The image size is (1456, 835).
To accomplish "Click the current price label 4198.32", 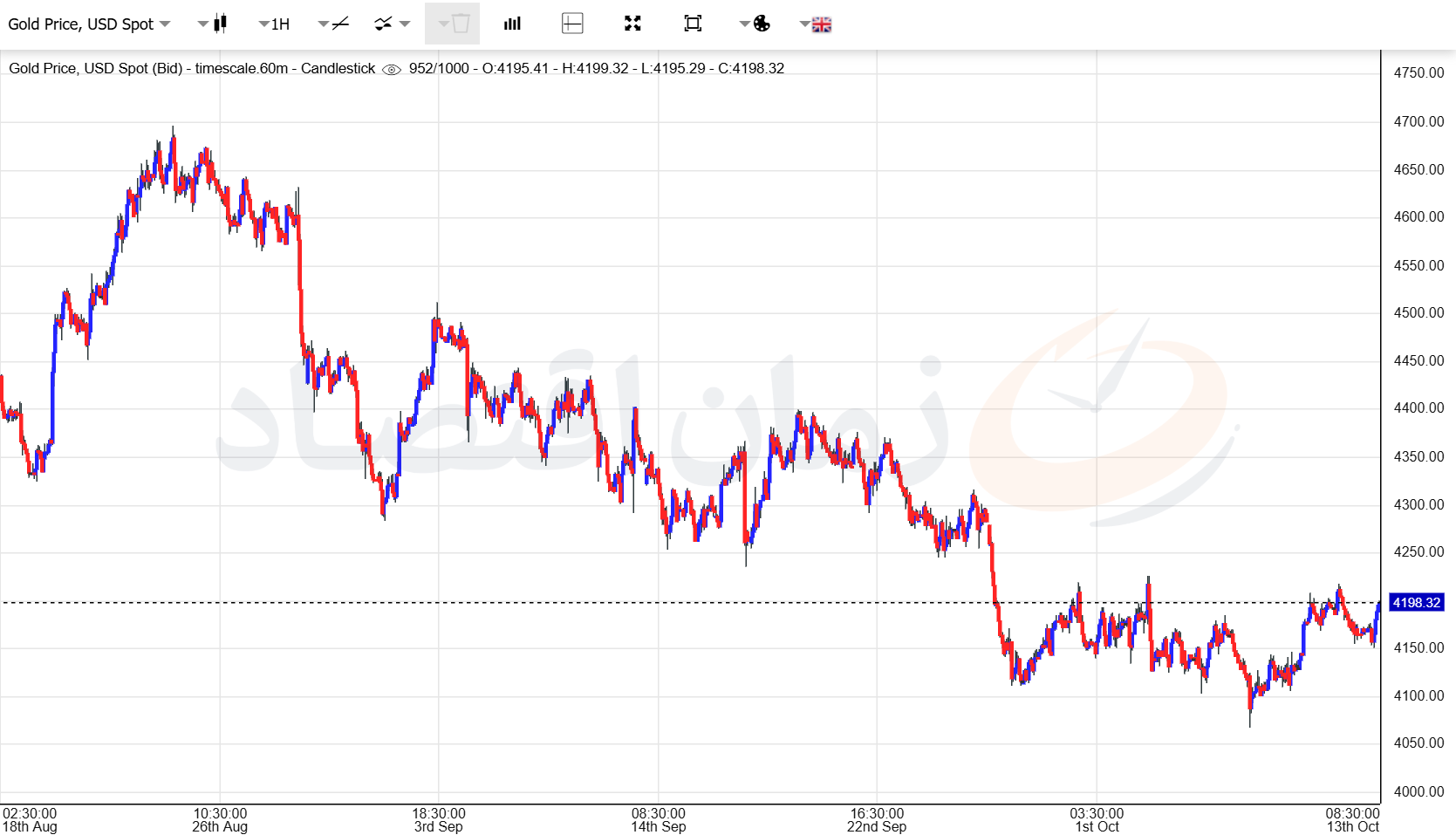I will [x=1416, y=603].
